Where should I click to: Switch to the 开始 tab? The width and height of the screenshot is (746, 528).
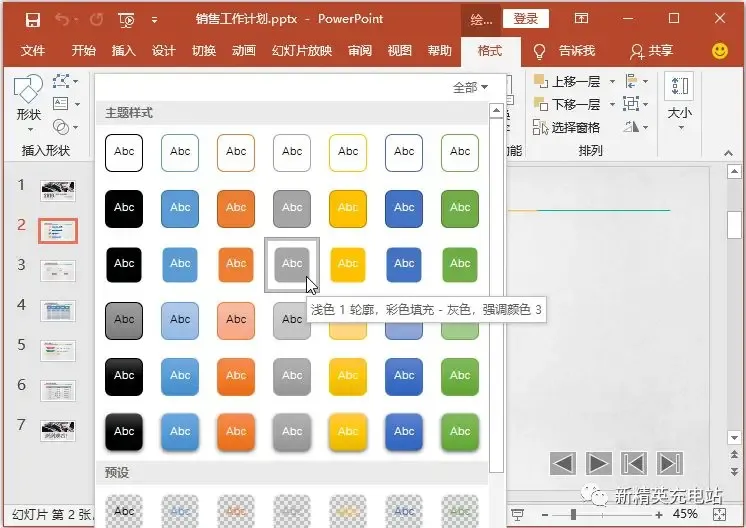pos(83,50)
